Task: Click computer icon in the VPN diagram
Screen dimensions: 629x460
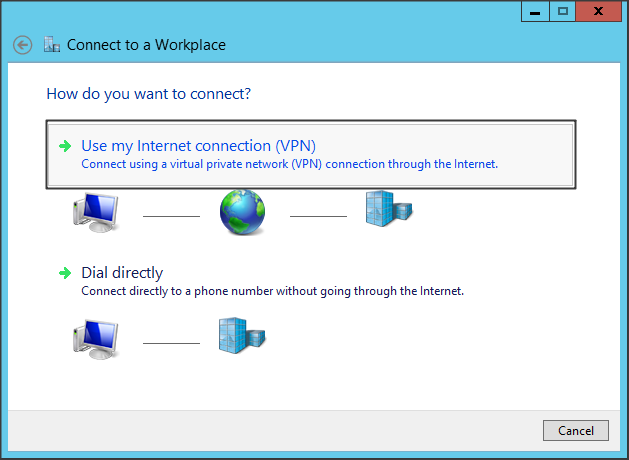Action: (x=96, y=212)
